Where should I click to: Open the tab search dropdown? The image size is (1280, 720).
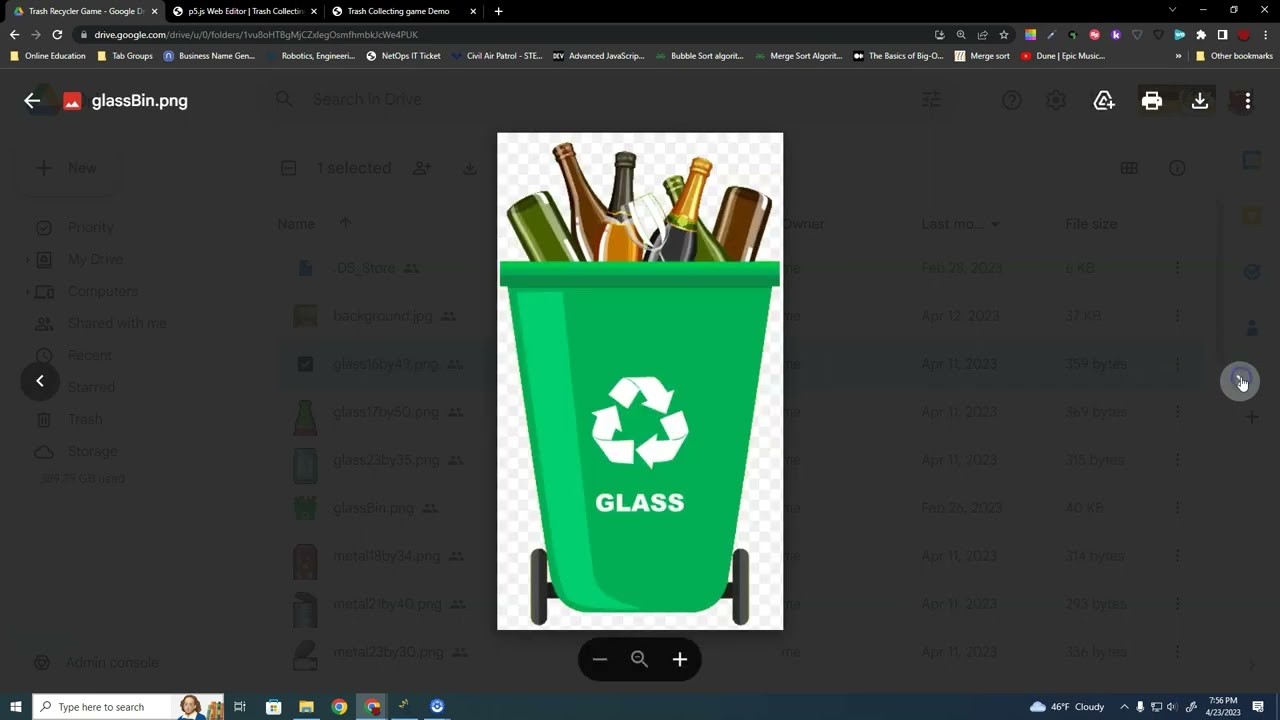coord(1173,10)
